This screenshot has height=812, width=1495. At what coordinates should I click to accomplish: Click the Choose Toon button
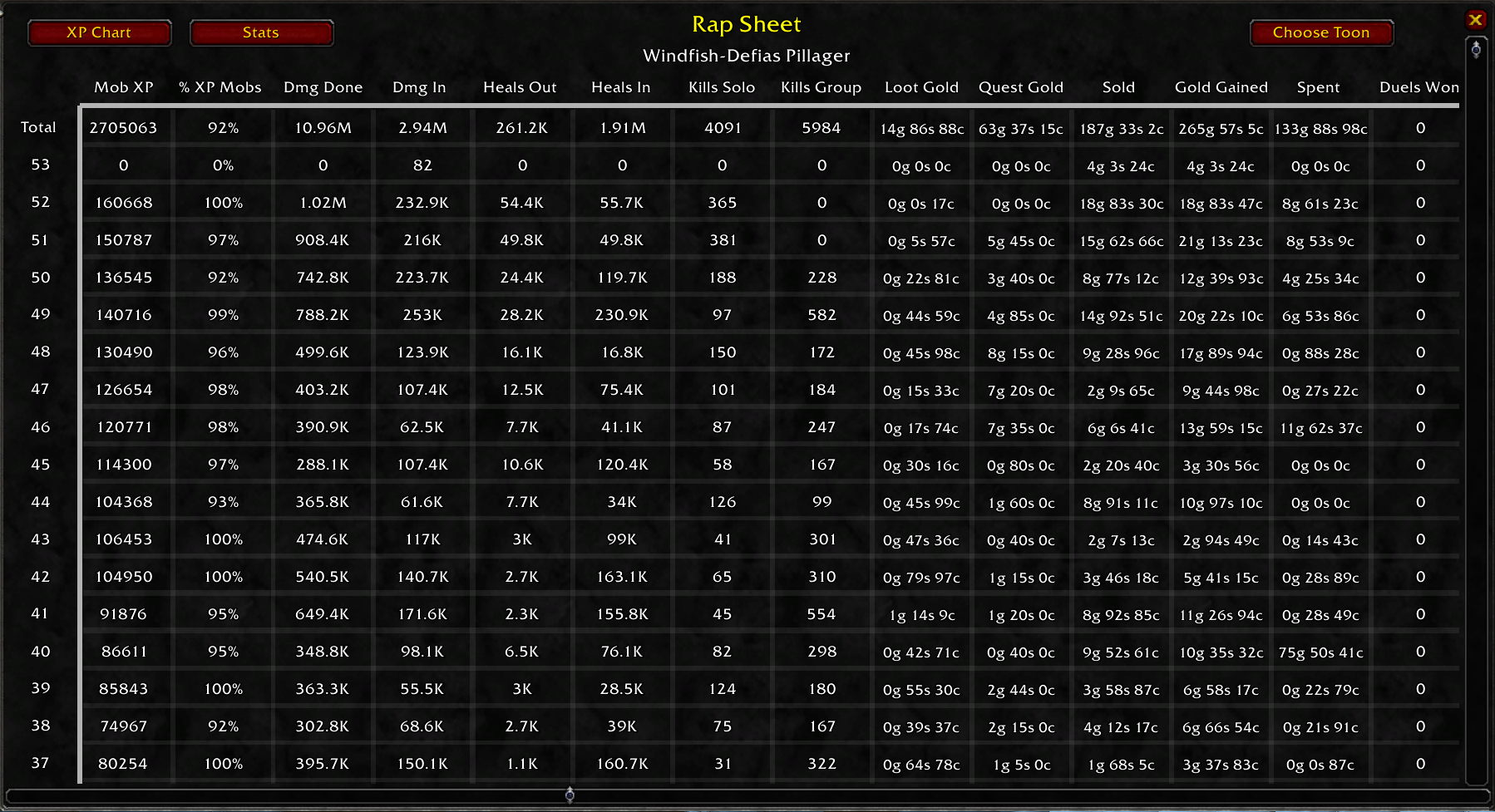tap(1321, 32)
